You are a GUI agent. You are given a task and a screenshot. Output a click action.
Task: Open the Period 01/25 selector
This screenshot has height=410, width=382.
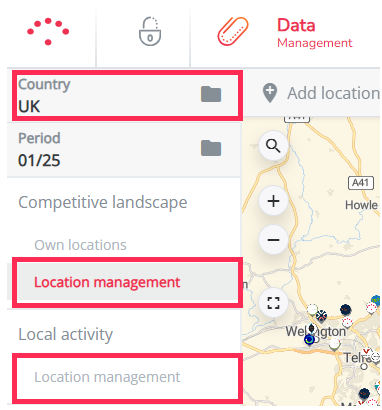(x=124, y=150)
